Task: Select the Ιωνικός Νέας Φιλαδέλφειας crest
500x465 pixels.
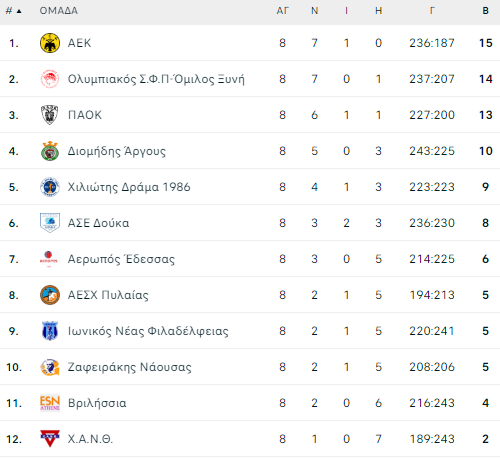Action: point(50,331)
